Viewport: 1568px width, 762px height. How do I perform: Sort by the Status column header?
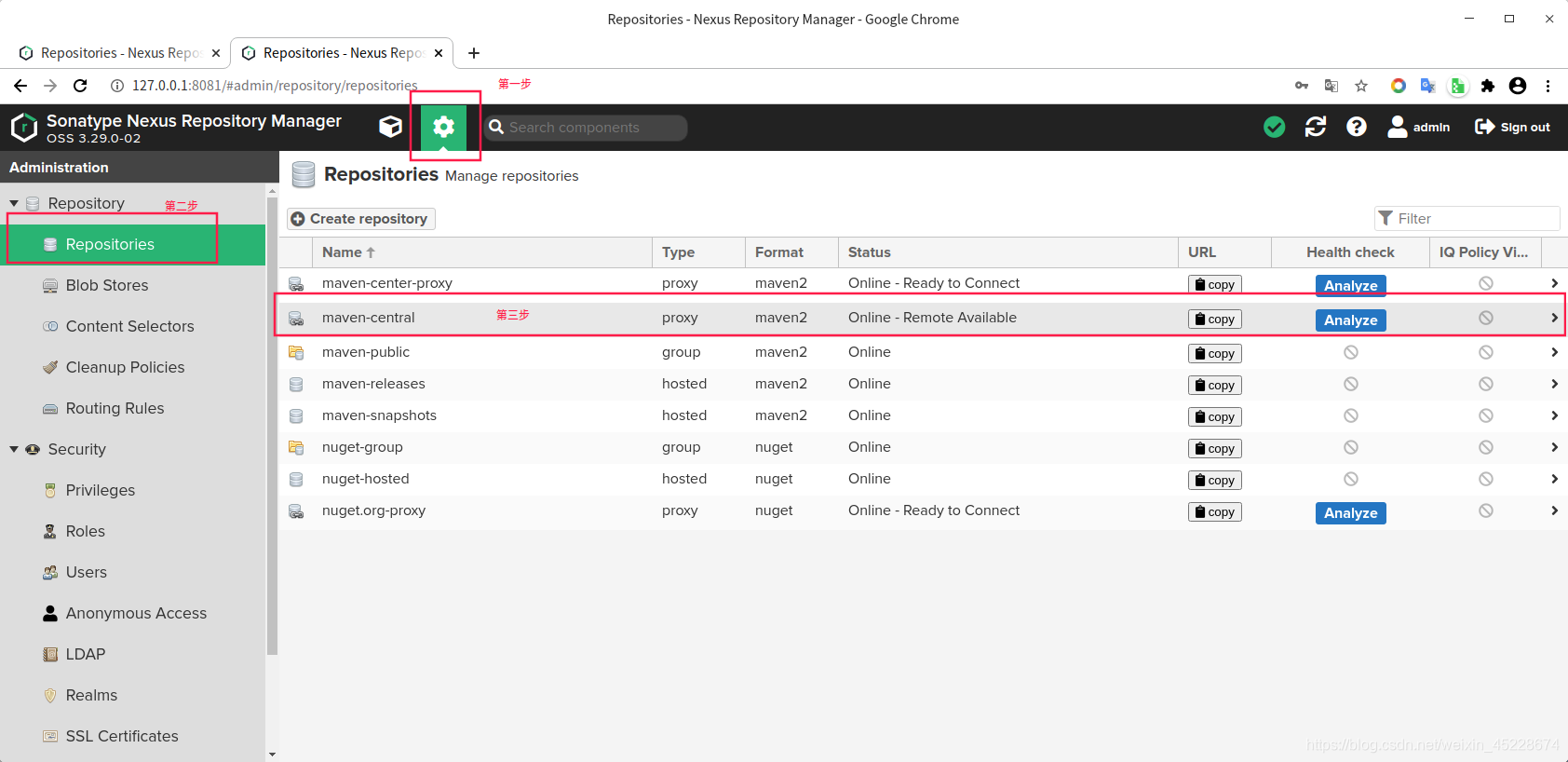[x=1007, y=252]
